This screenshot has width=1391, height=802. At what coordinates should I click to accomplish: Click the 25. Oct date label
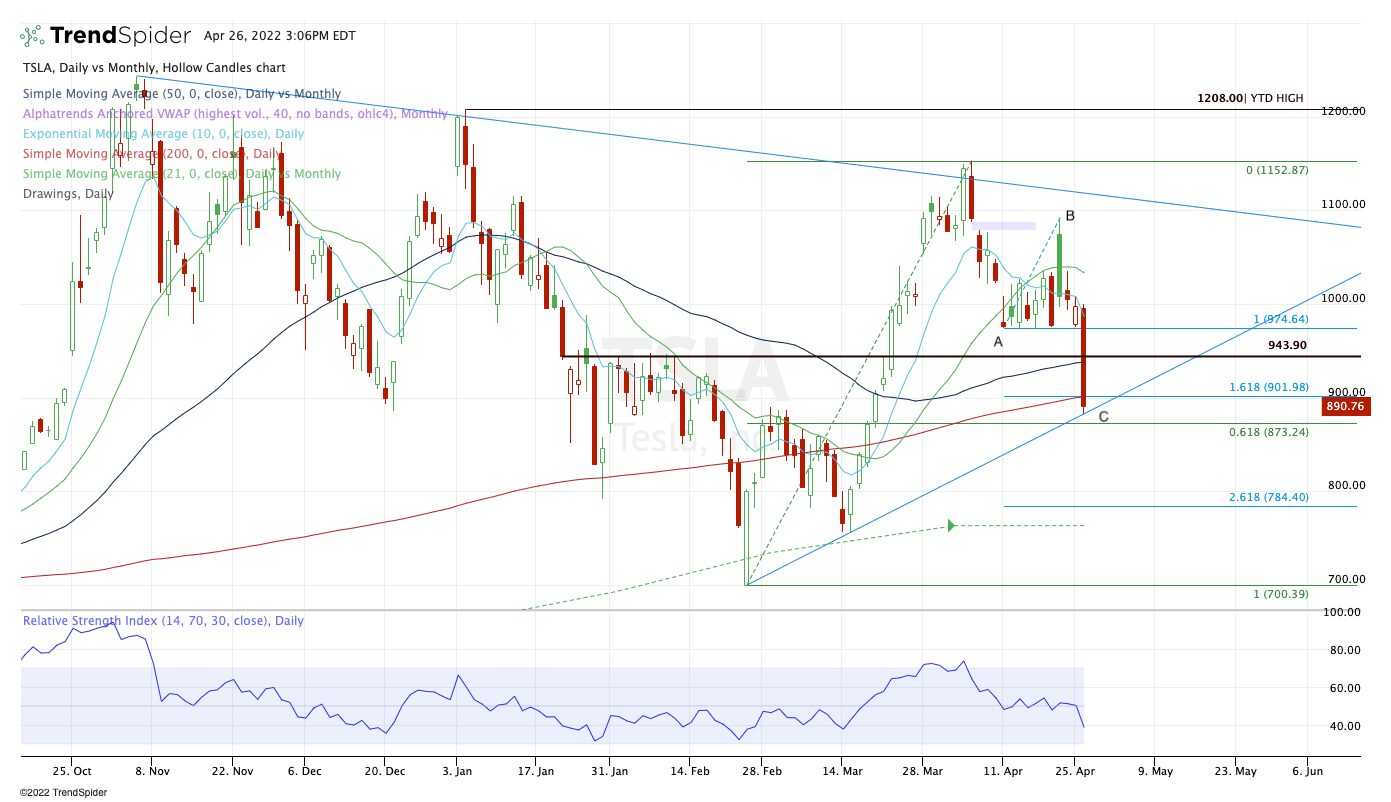pos(70,772)
